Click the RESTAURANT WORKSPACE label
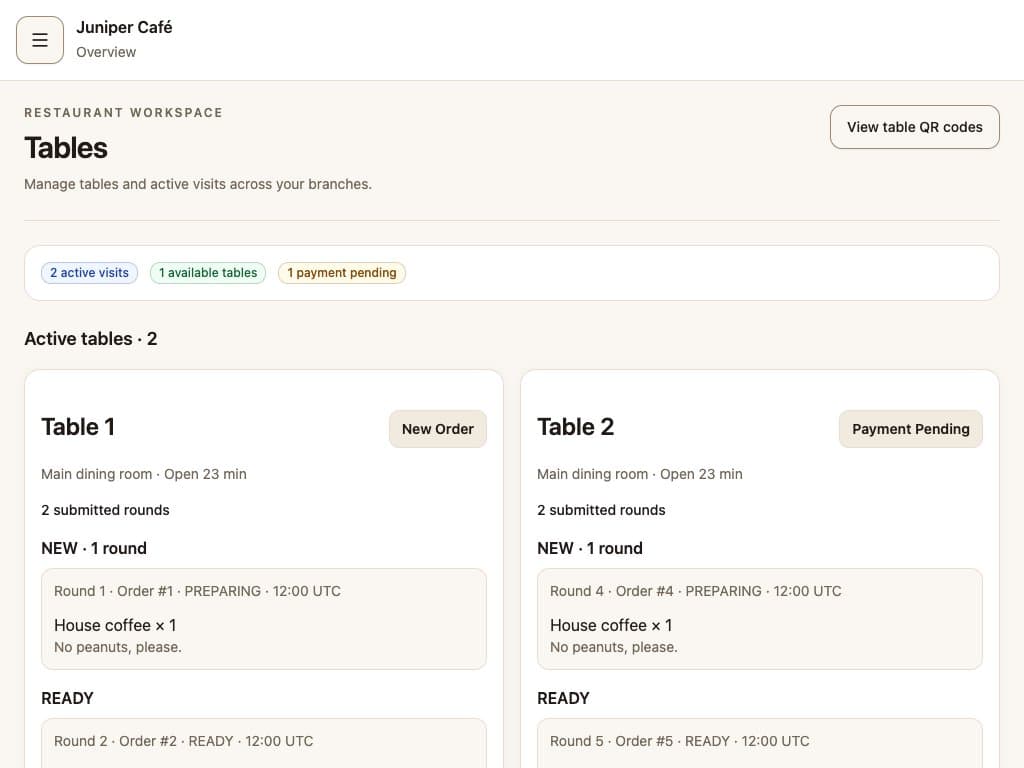Screen dimensions: 1024x768 tap(123, 112)
